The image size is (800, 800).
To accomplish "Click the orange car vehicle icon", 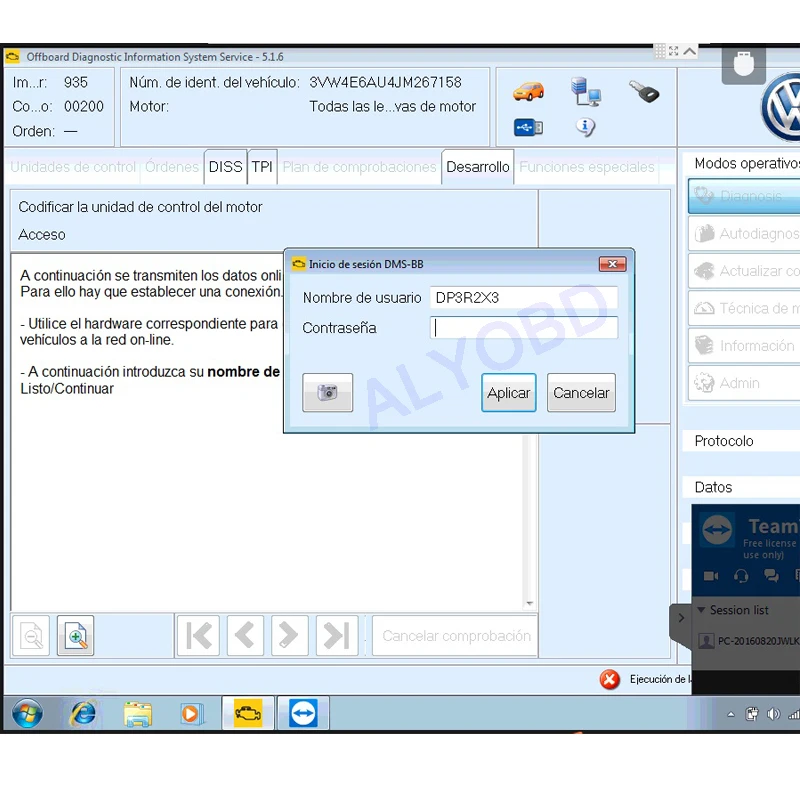I will point(528,92).
